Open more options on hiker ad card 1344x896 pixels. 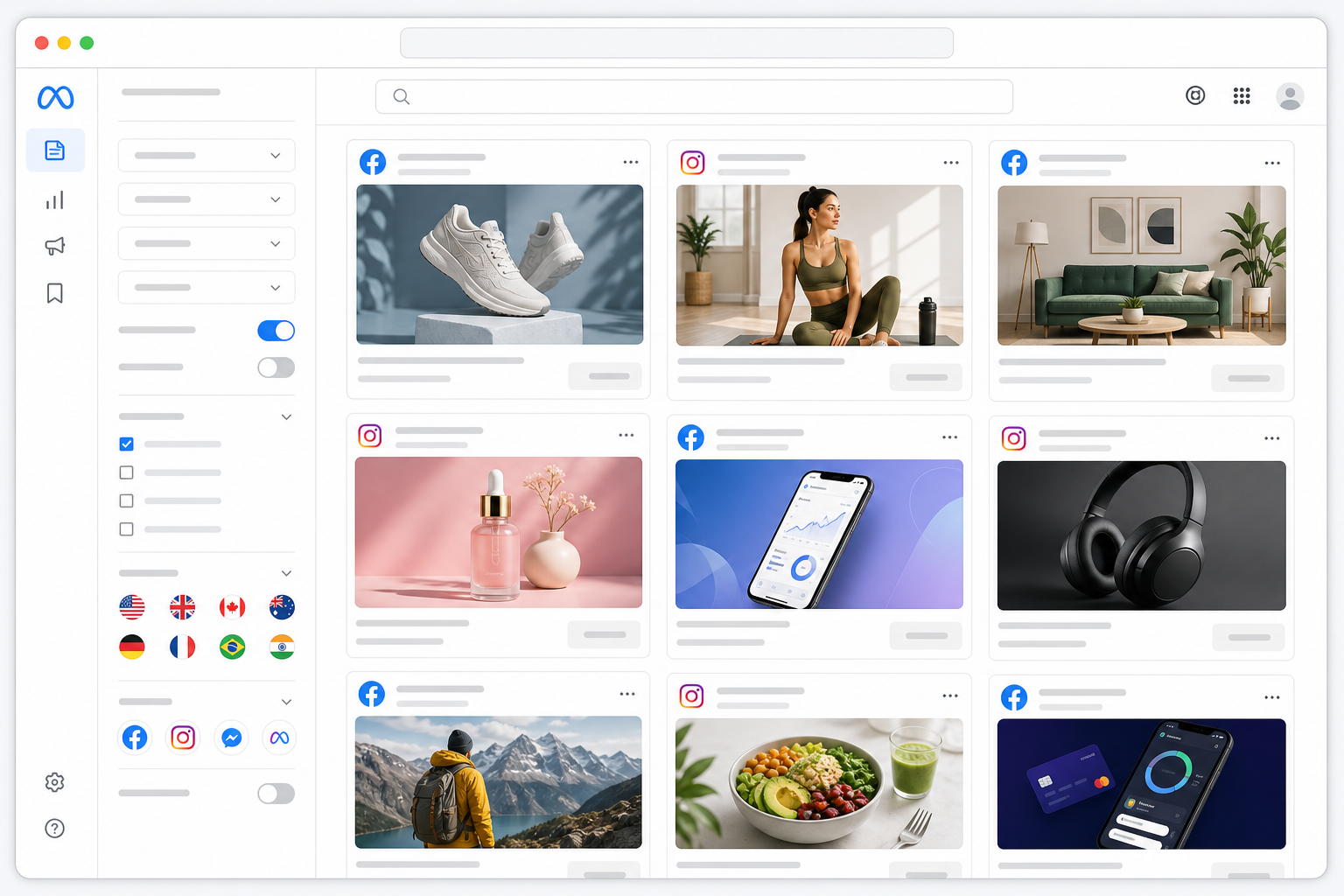point(627,694)
